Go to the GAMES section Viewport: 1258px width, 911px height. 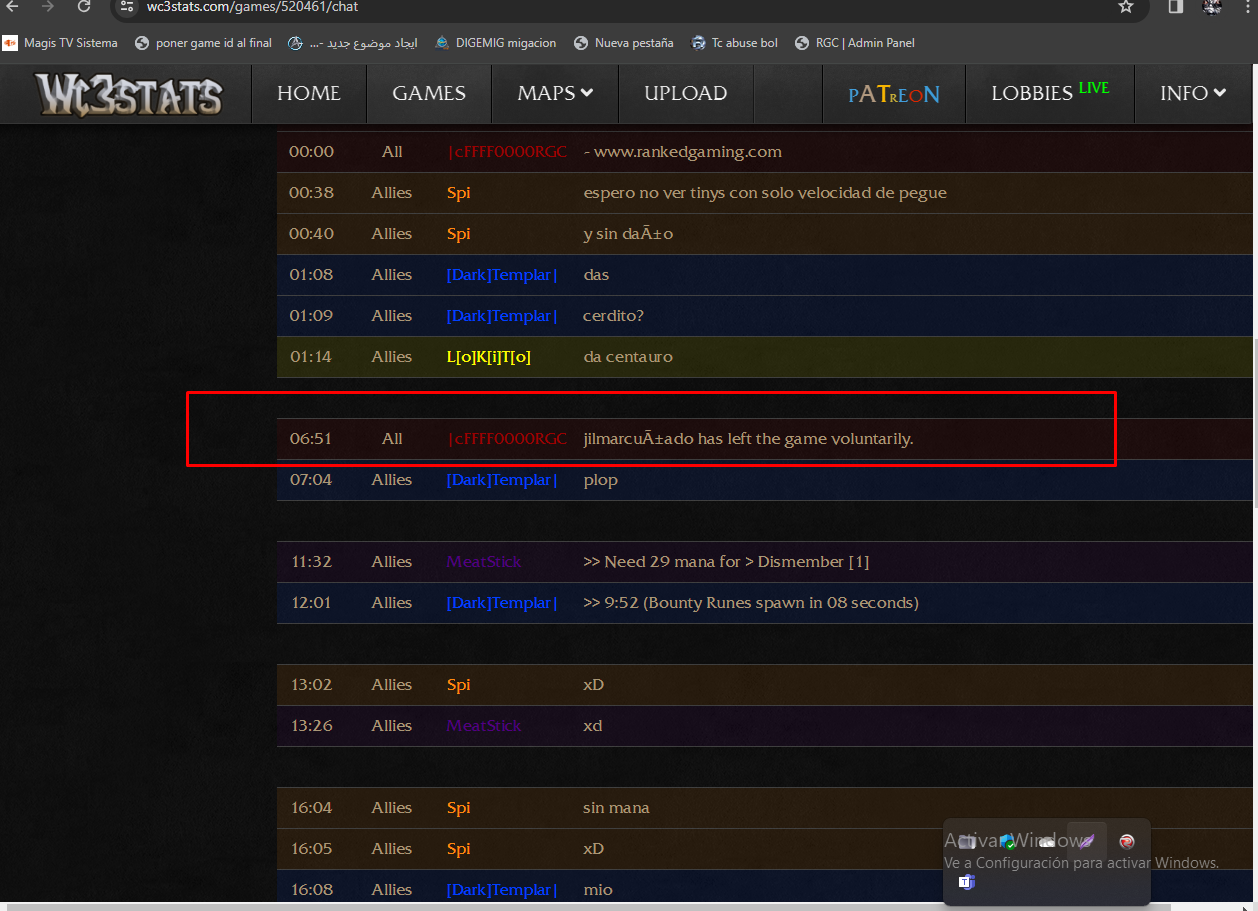429,93
